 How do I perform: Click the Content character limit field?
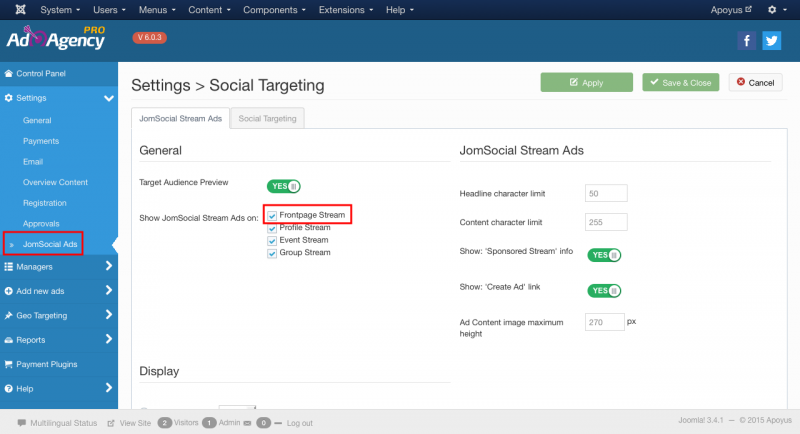tap(606, 222)
